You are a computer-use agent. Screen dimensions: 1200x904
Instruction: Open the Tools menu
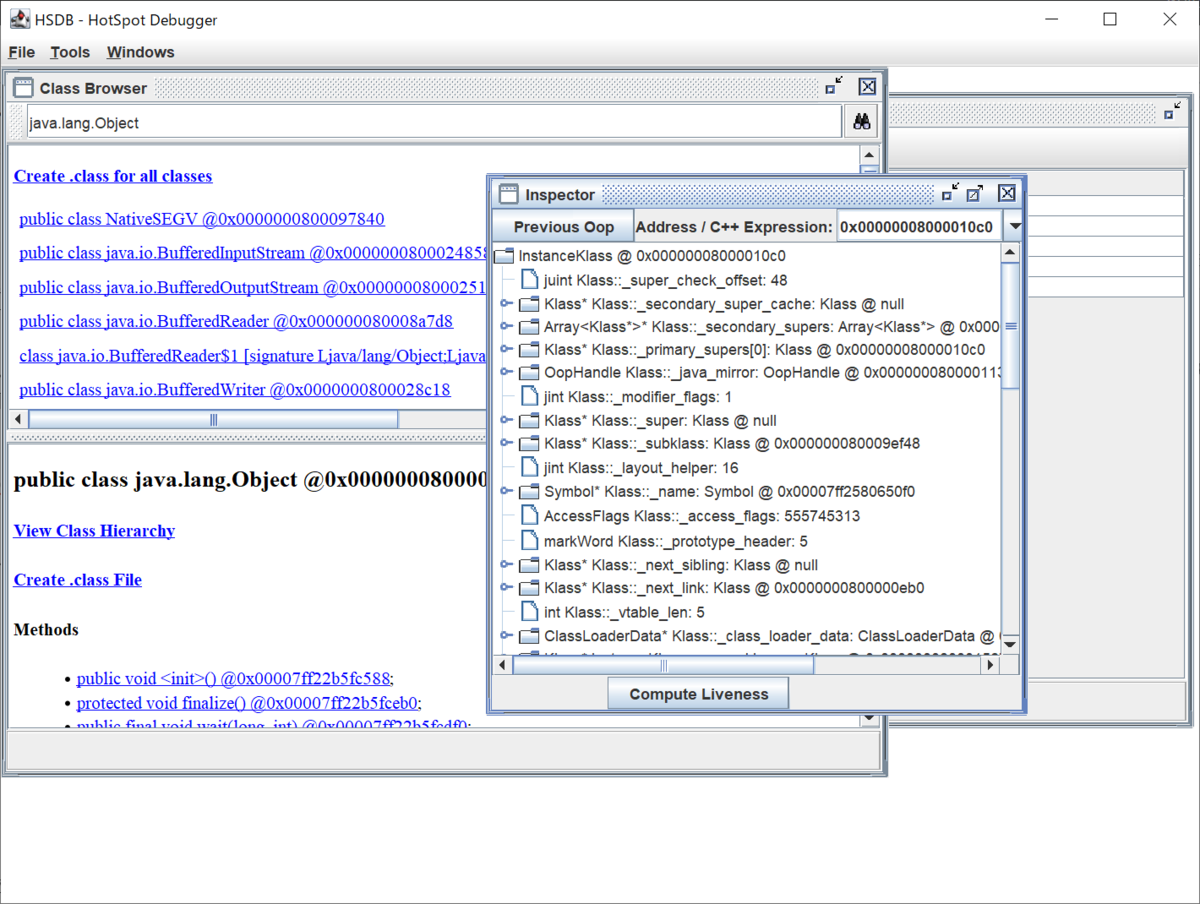pyautogui.click(x=70, y=52)
